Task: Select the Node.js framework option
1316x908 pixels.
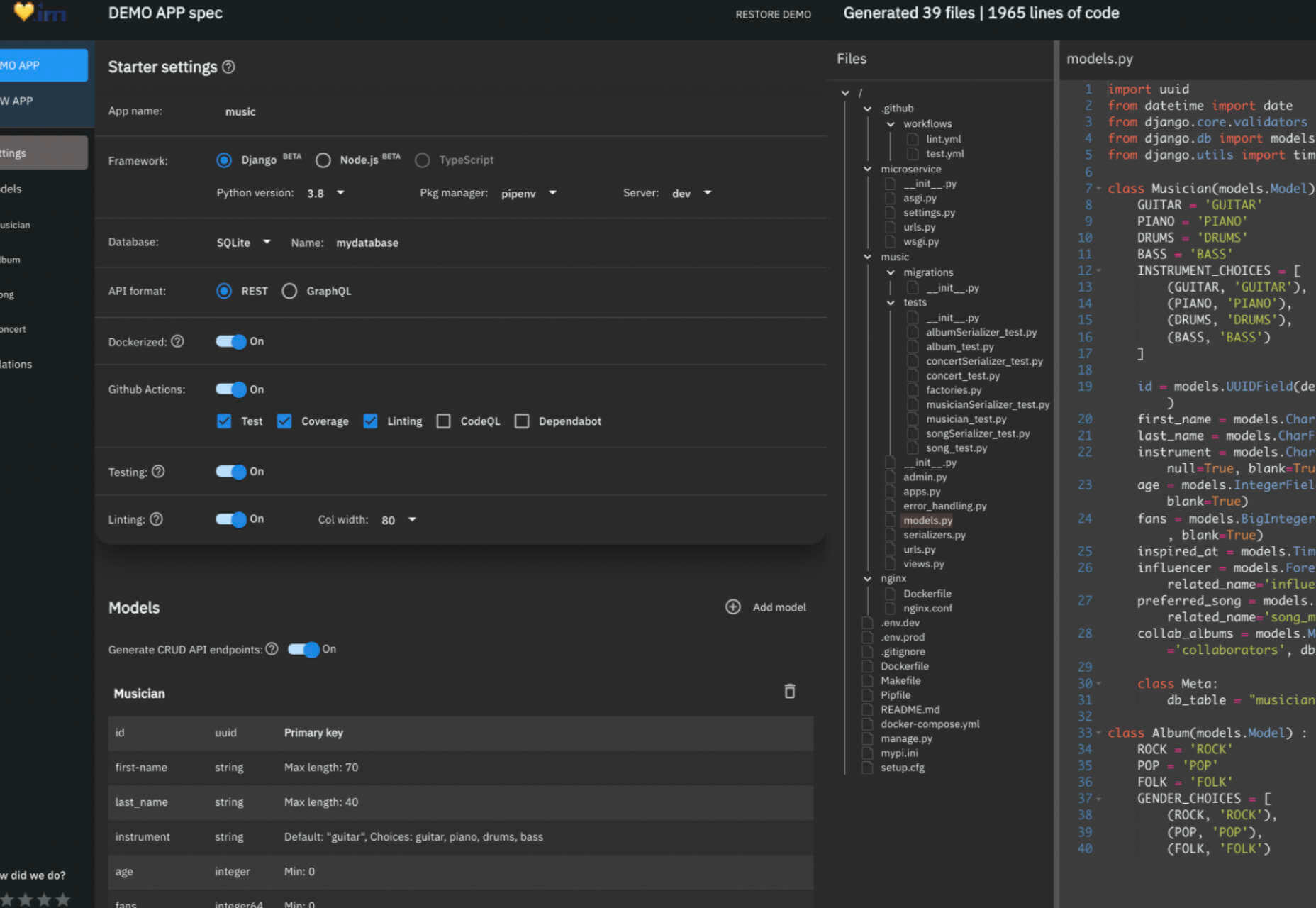Action: point(323,160)
